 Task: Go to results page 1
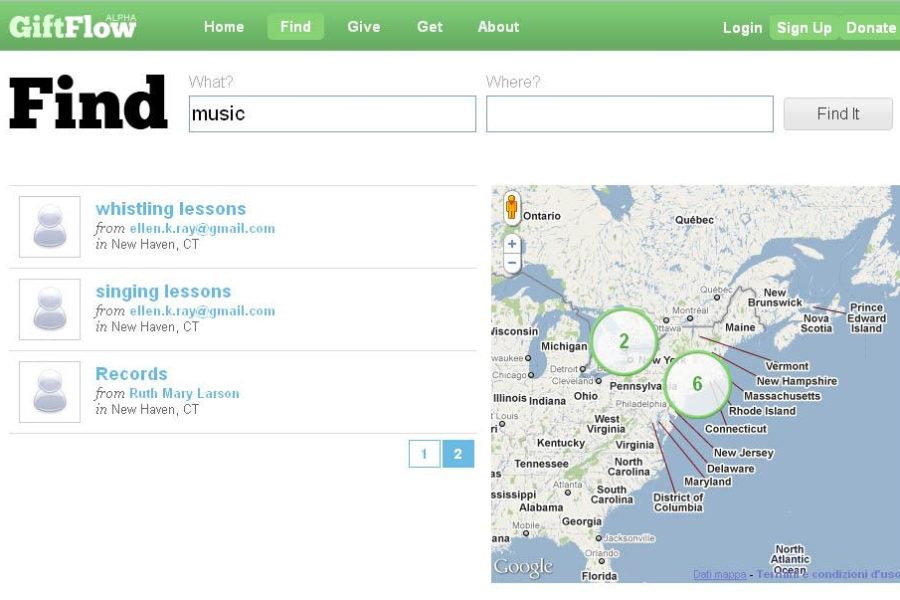click(x=424, y=454)
